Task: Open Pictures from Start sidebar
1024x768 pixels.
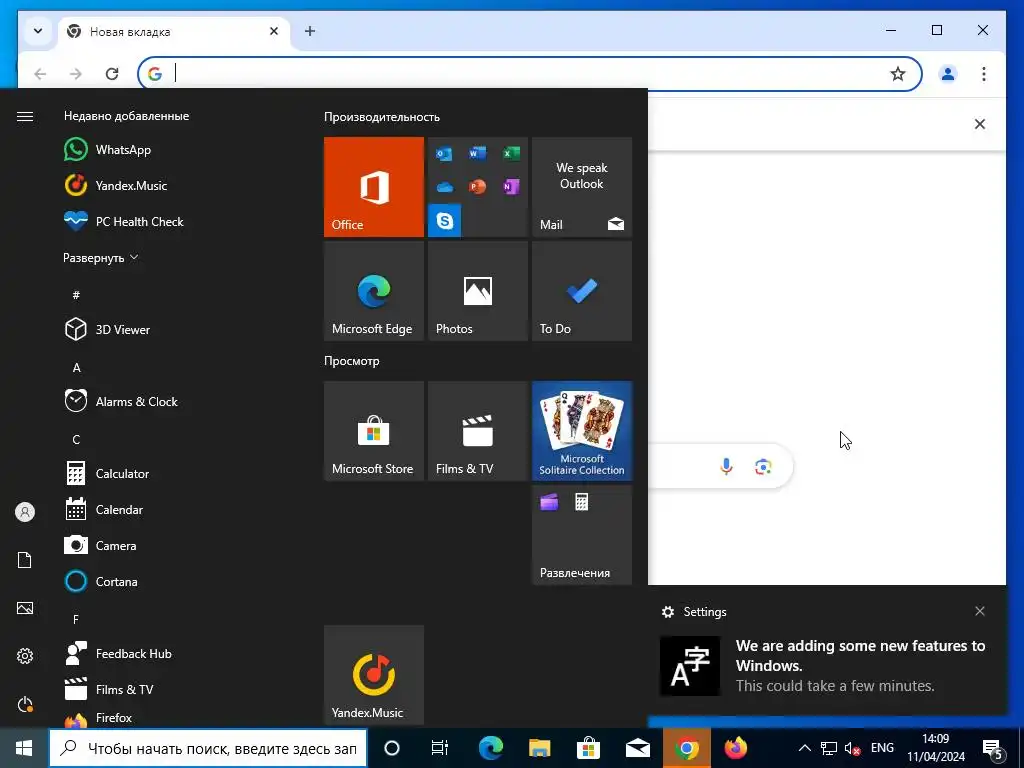Action: point(25,608)
